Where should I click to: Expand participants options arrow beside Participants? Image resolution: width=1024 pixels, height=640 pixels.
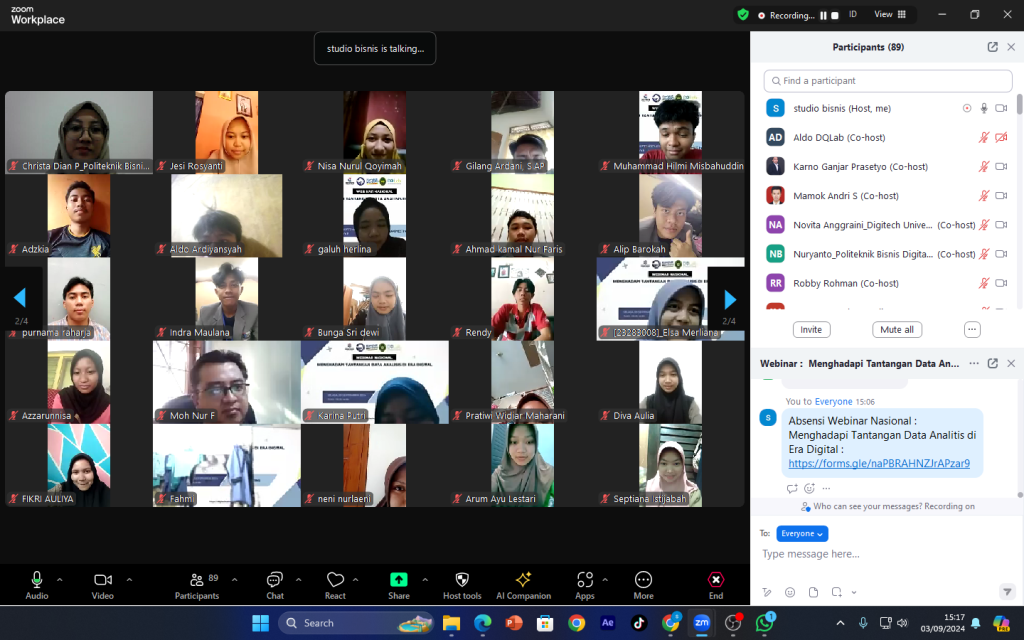point(234,579)
